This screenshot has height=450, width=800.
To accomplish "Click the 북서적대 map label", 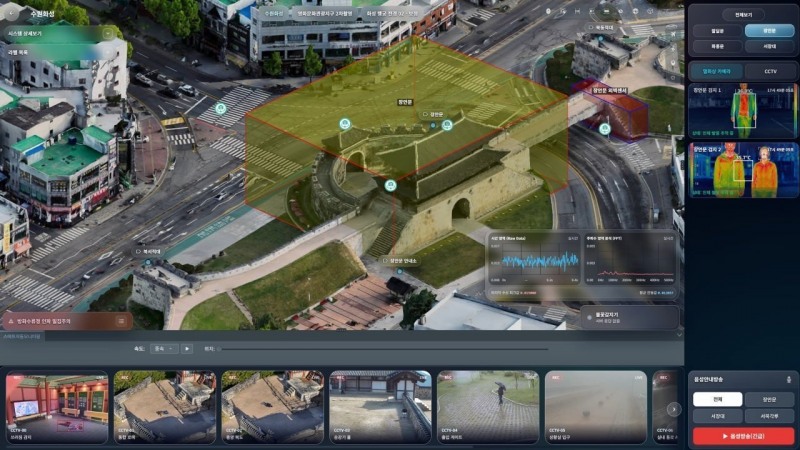I will point(149,252).
